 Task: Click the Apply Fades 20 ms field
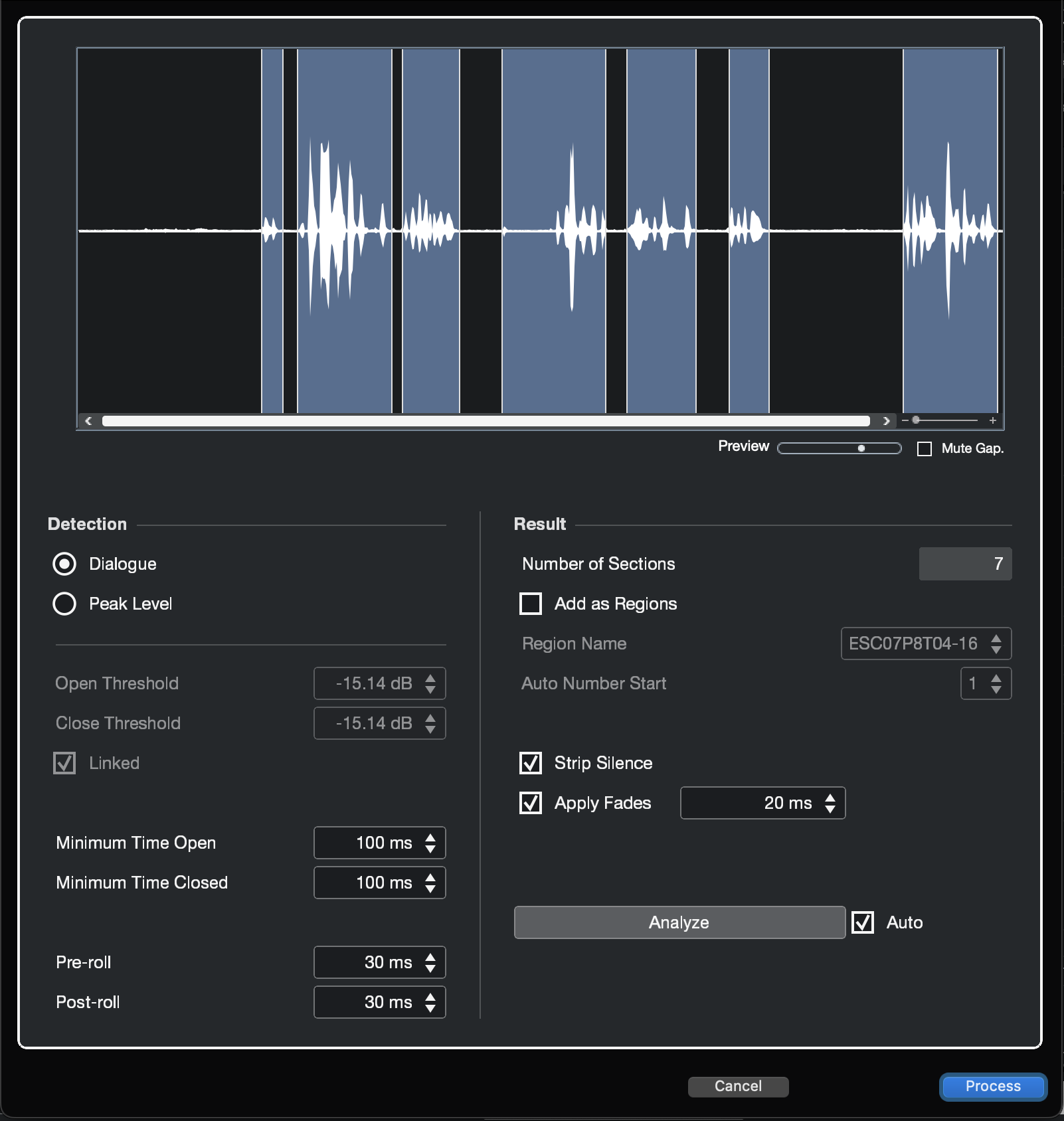pyautogui.click(x=763, y=803)
